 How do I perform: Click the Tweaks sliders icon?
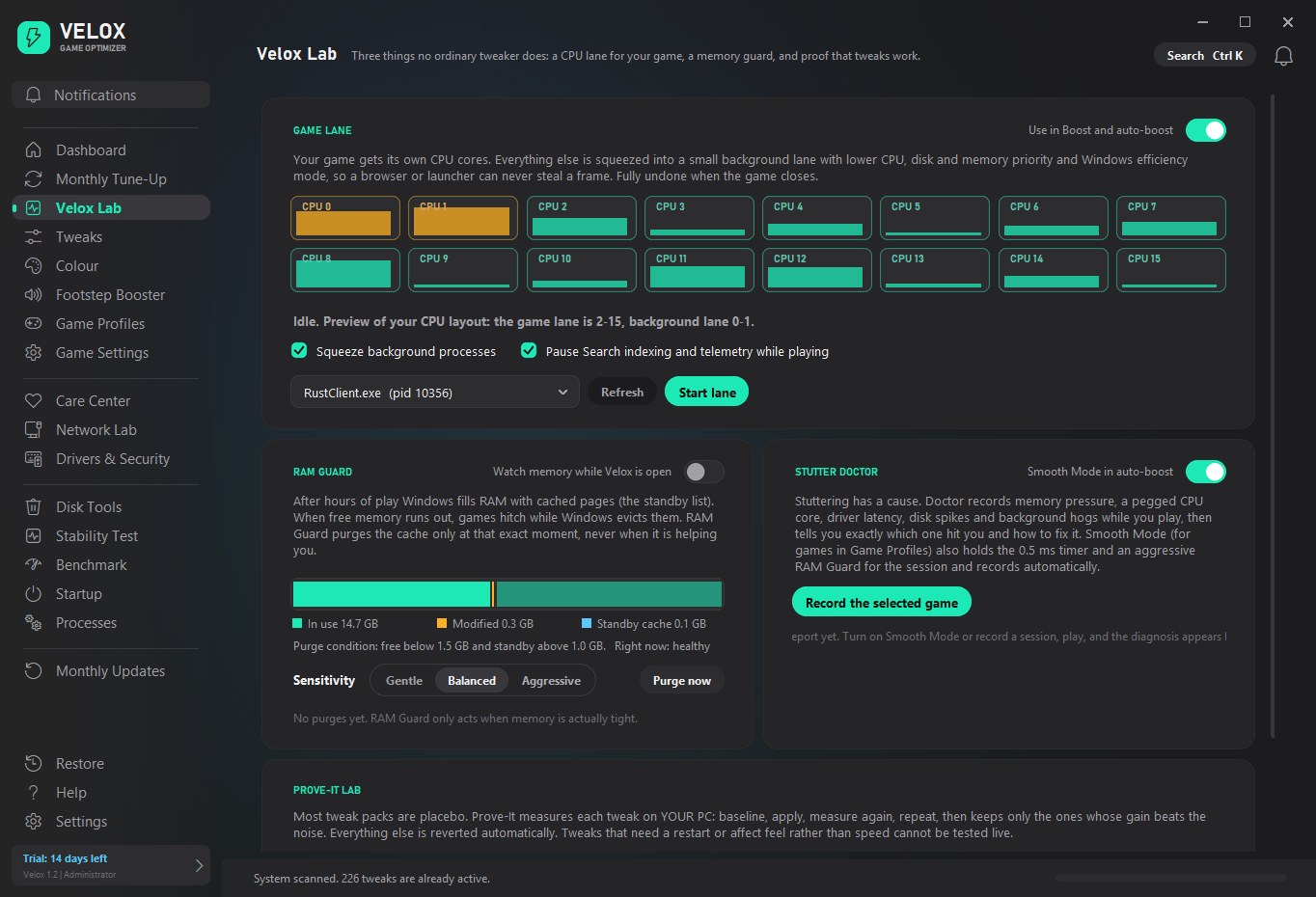34,237
